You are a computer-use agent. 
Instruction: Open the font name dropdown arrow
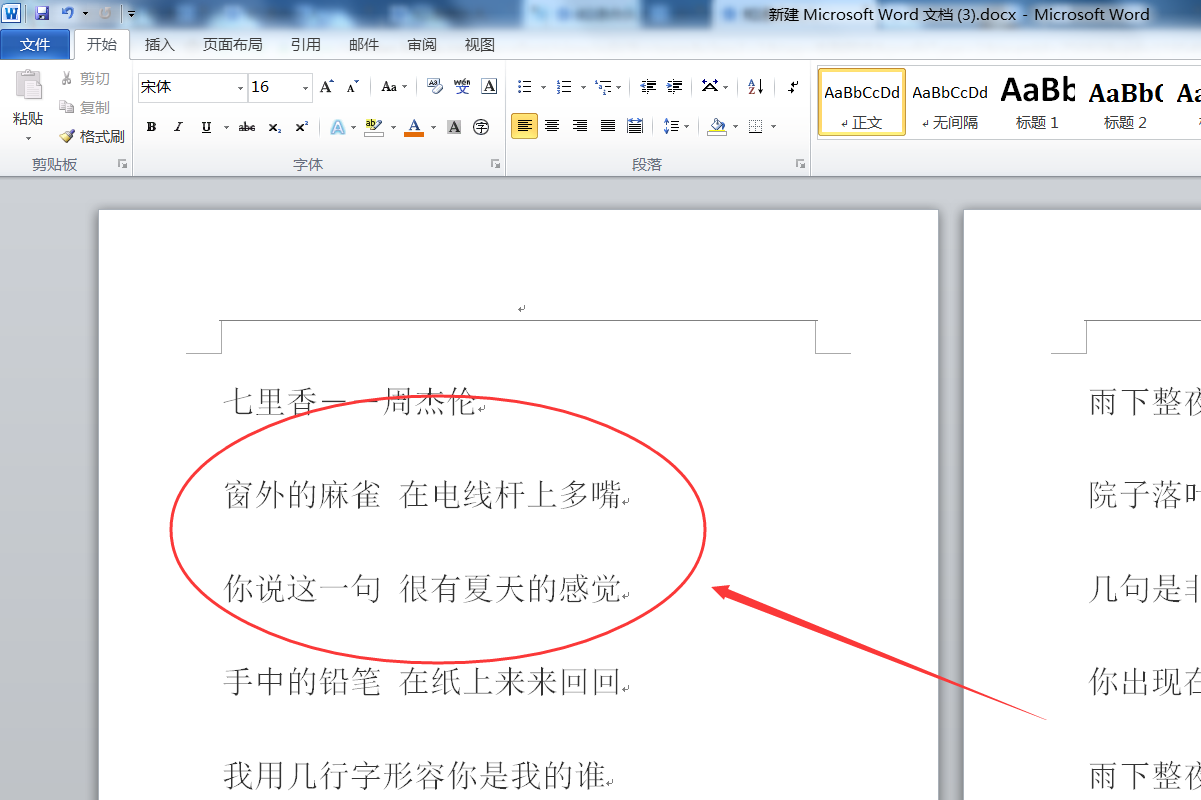(240, 88)
